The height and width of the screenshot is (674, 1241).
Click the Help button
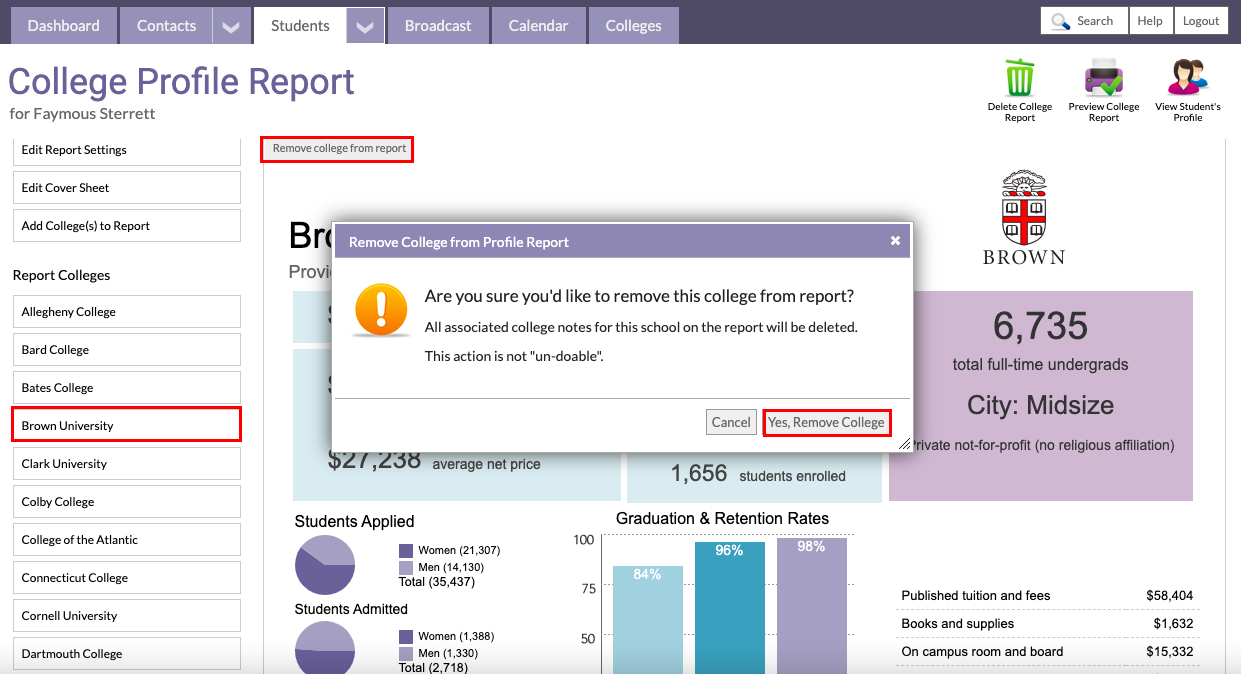click(x=1150, y=21)
